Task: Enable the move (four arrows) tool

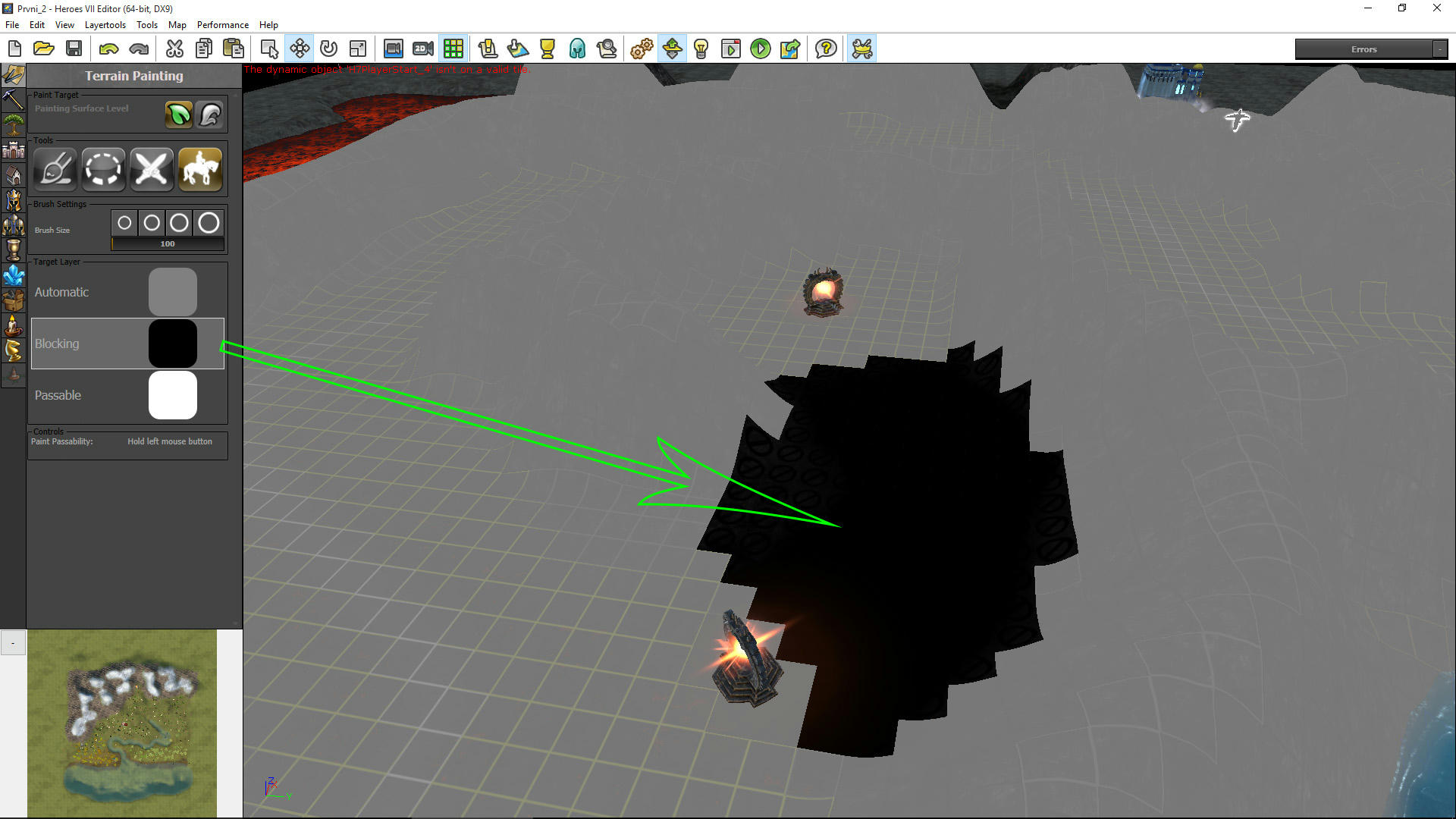Action: 300,49
